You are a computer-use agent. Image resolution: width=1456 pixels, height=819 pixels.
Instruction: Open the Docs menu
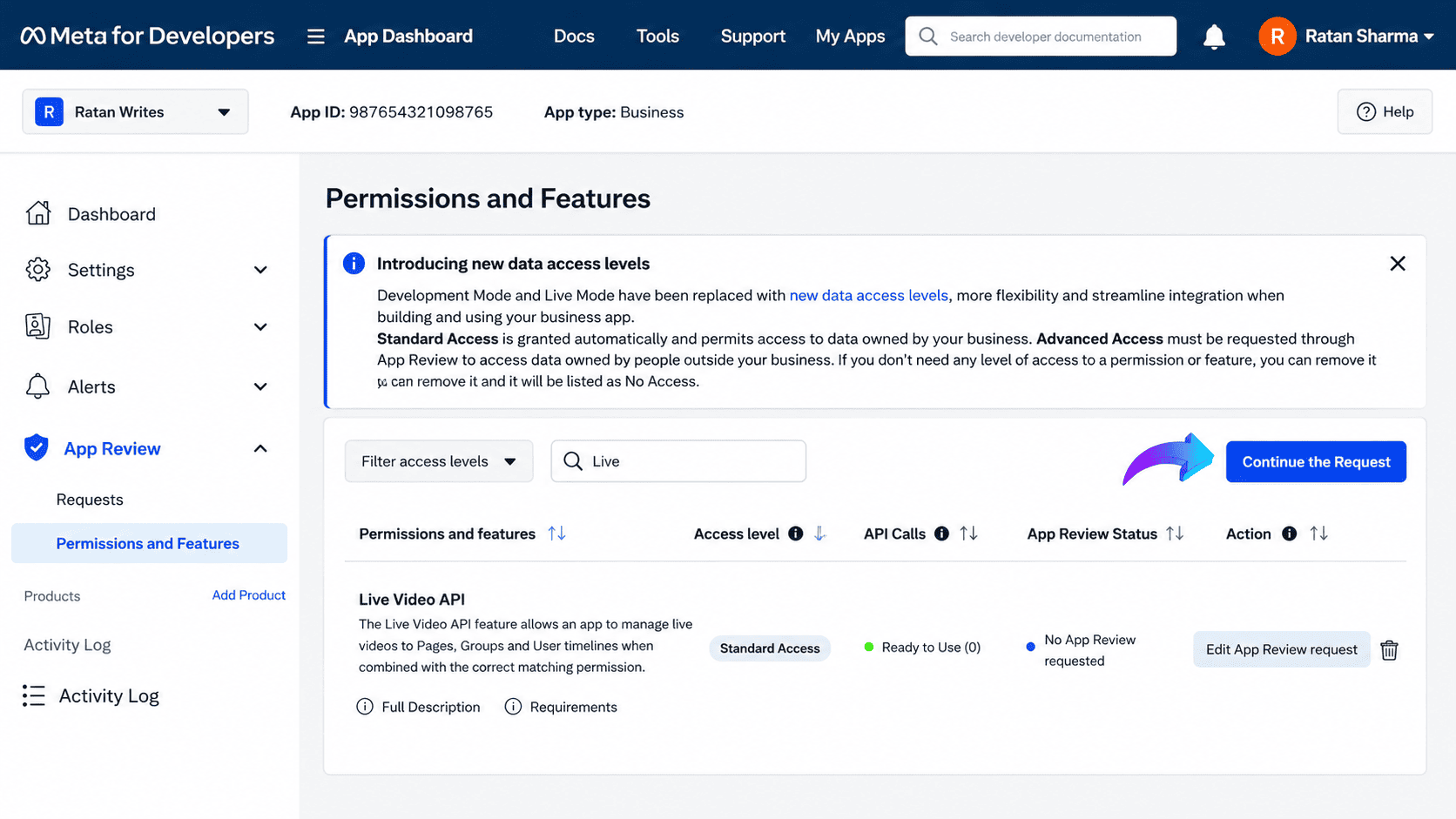point(574,36)
